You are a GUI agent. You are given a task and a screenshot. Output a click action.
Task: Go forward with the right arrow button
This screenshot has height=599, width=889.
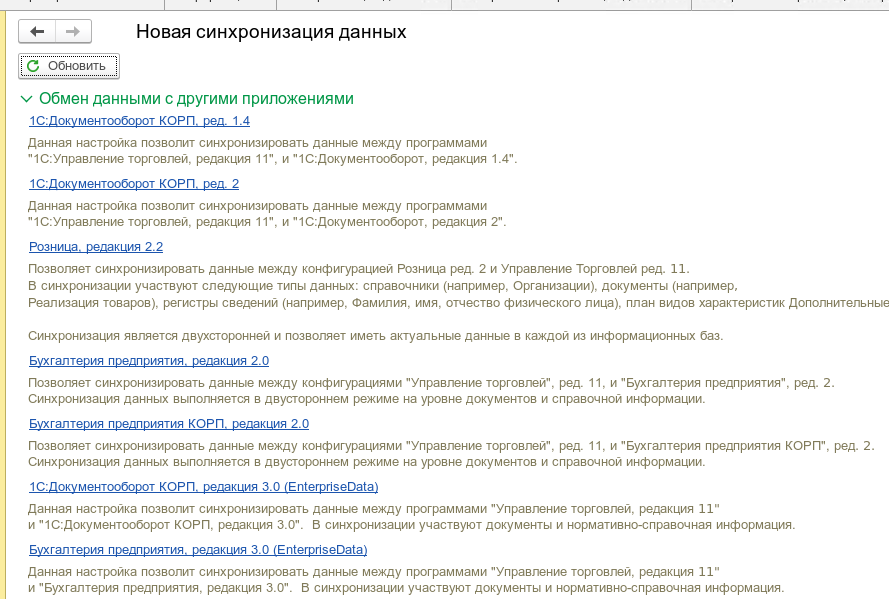[x=73, y=32]
